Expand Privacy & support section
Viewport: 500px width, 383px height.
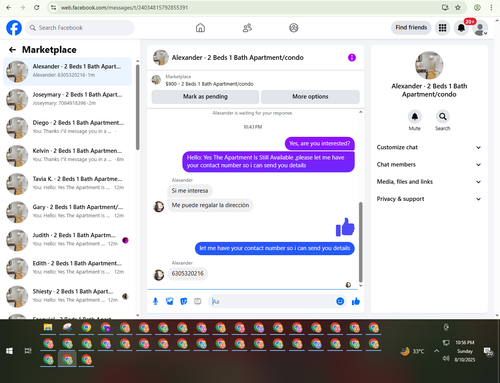click(429, 199)
